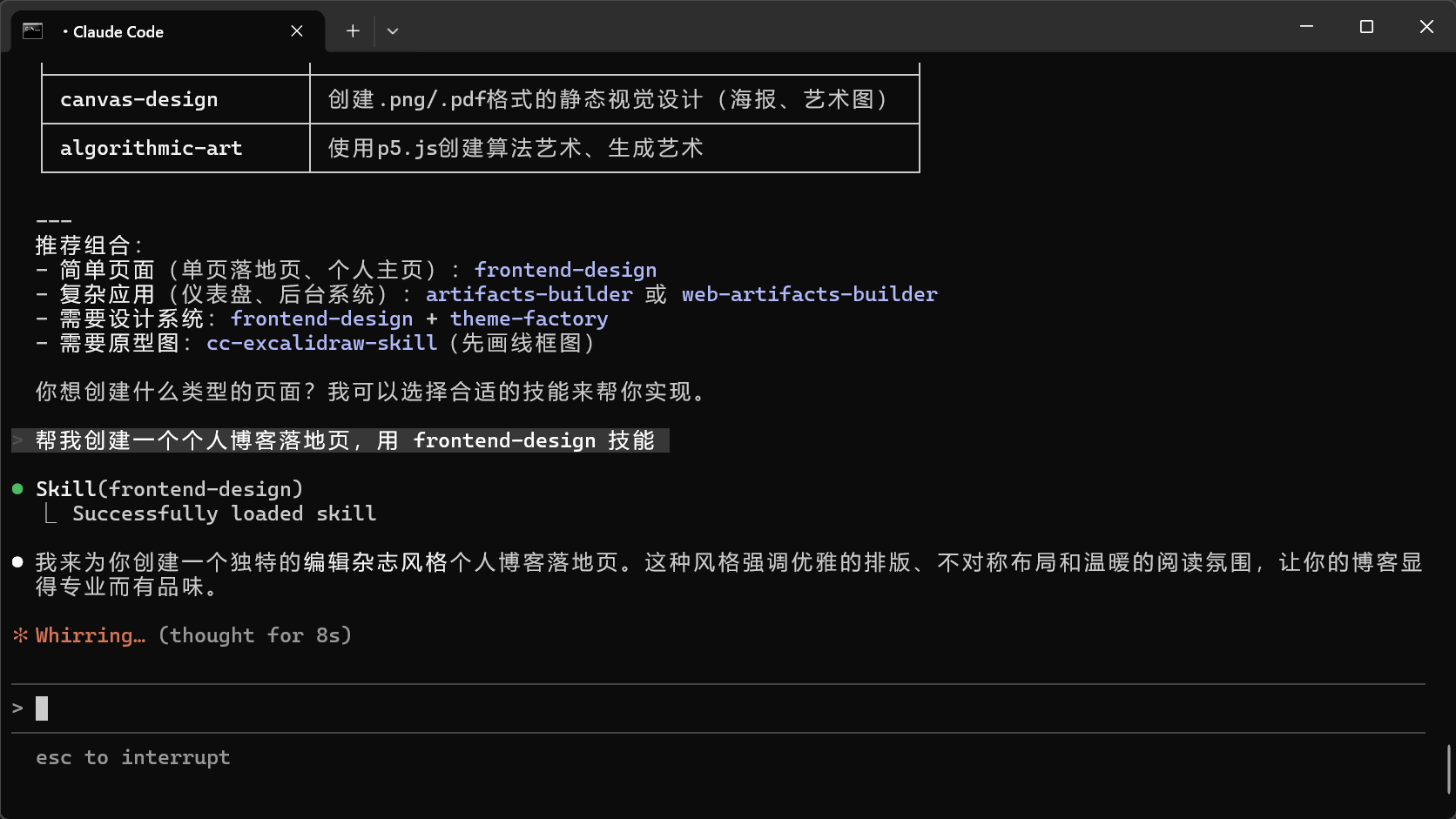This screenshot has height=819, width=1456.
Task: Expand the new tab profile menu
Action: point(392,30)
